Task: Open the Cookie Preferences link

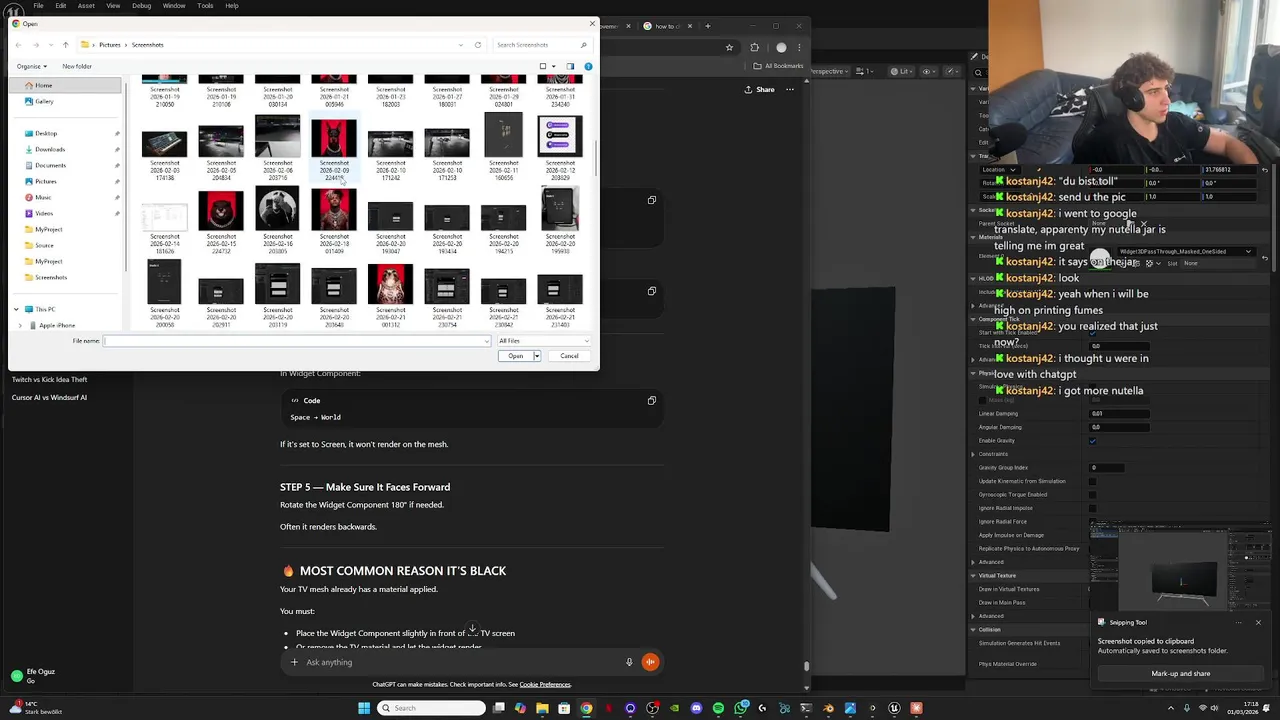Action: (x=545, y=684)
